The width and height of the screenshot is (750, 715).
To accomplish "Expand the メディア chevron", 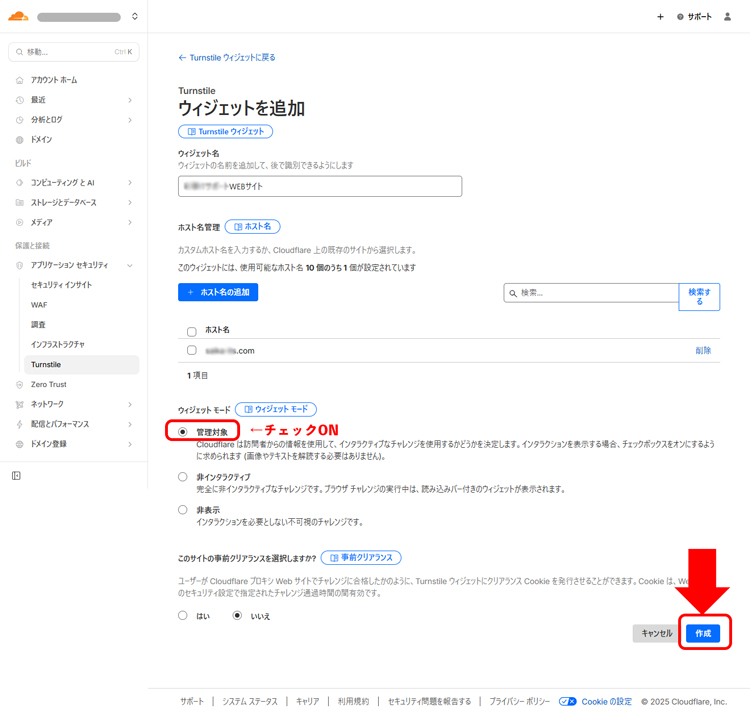I will (130, 222).
